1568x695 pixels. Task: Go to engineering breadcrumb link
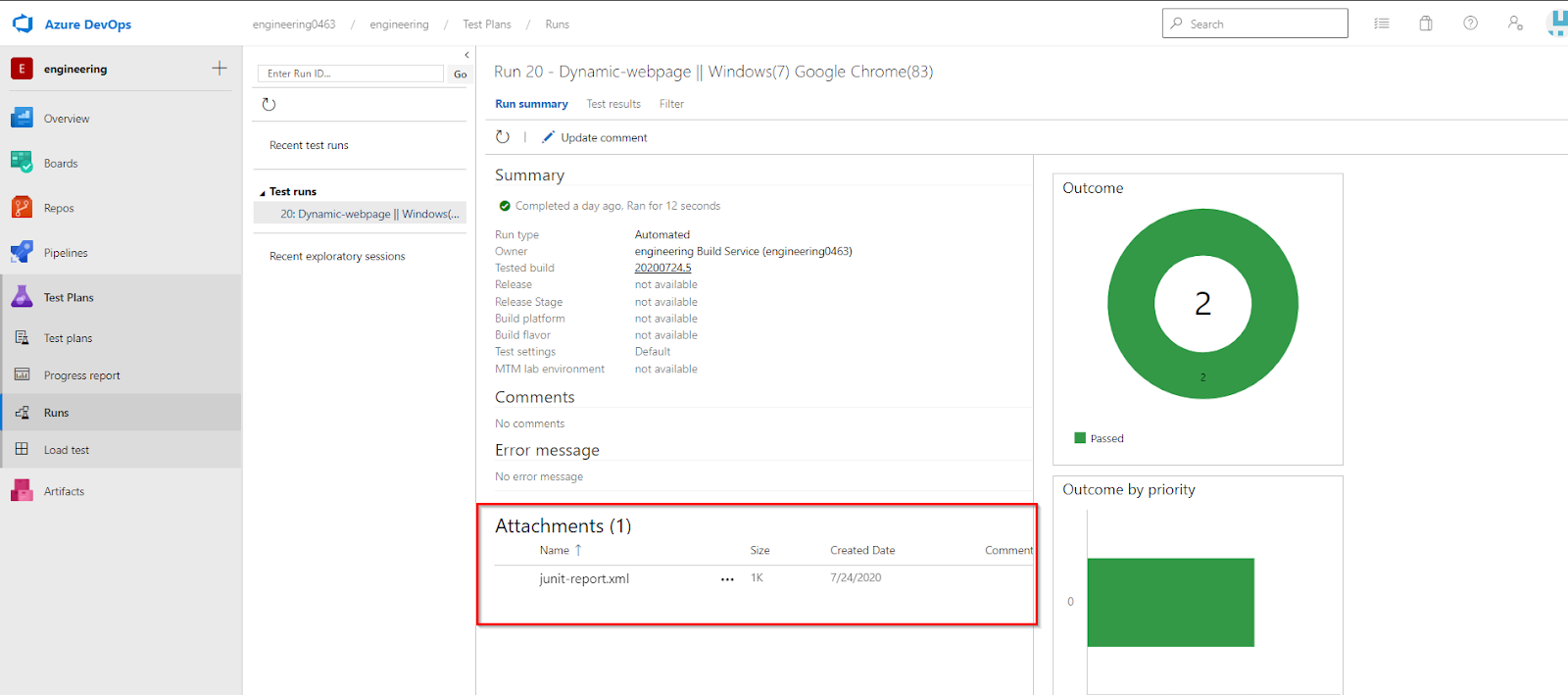[399, 25]
